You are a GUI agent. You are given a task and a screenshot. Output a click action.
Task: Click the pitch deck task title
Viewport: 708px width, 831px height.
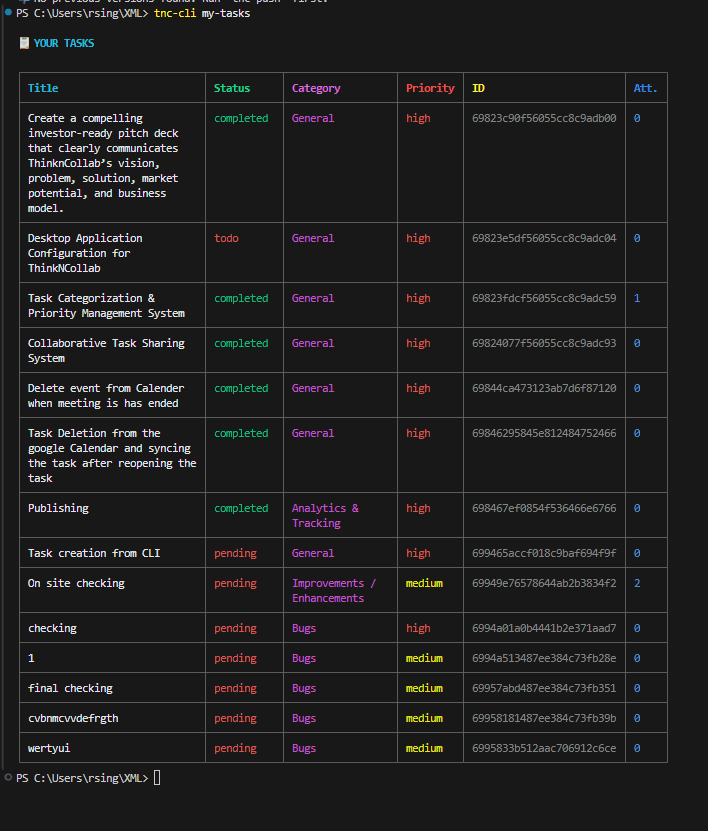103,163
